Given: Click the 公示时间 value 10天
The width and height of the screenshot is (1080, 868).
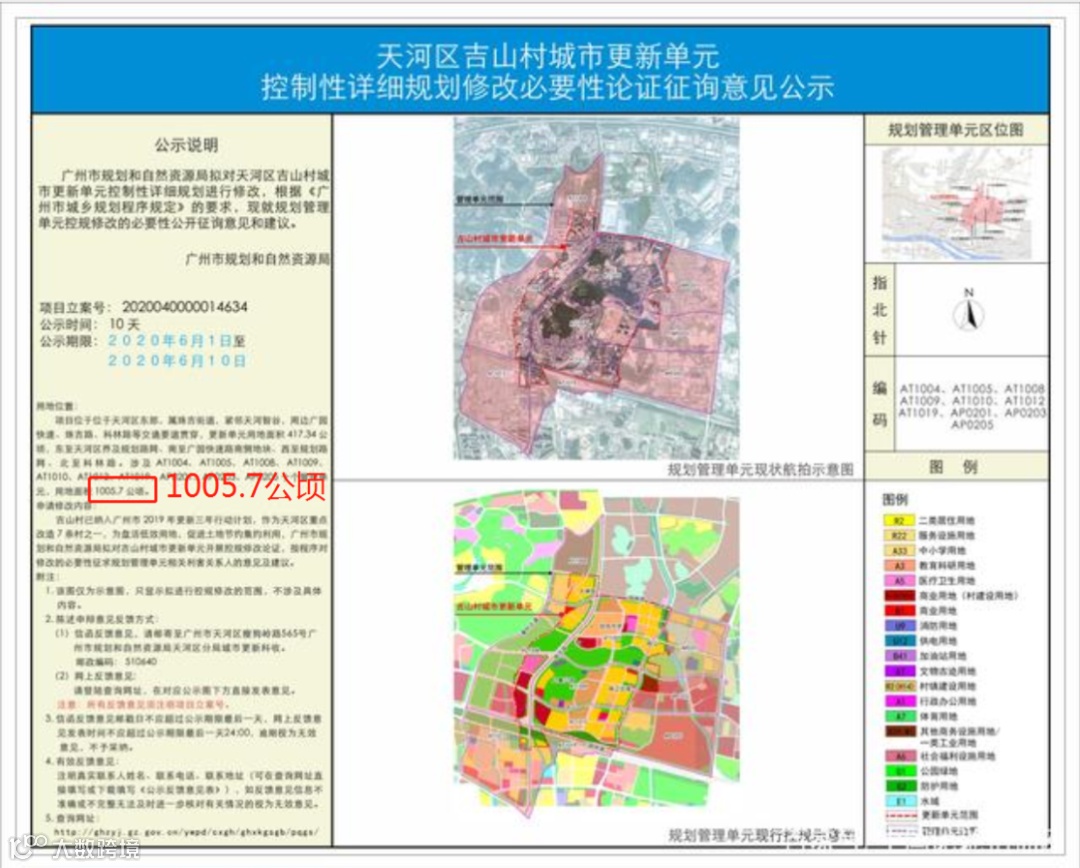Looking at the screenshot, I should pyautogui.click(x=125, y=324).
